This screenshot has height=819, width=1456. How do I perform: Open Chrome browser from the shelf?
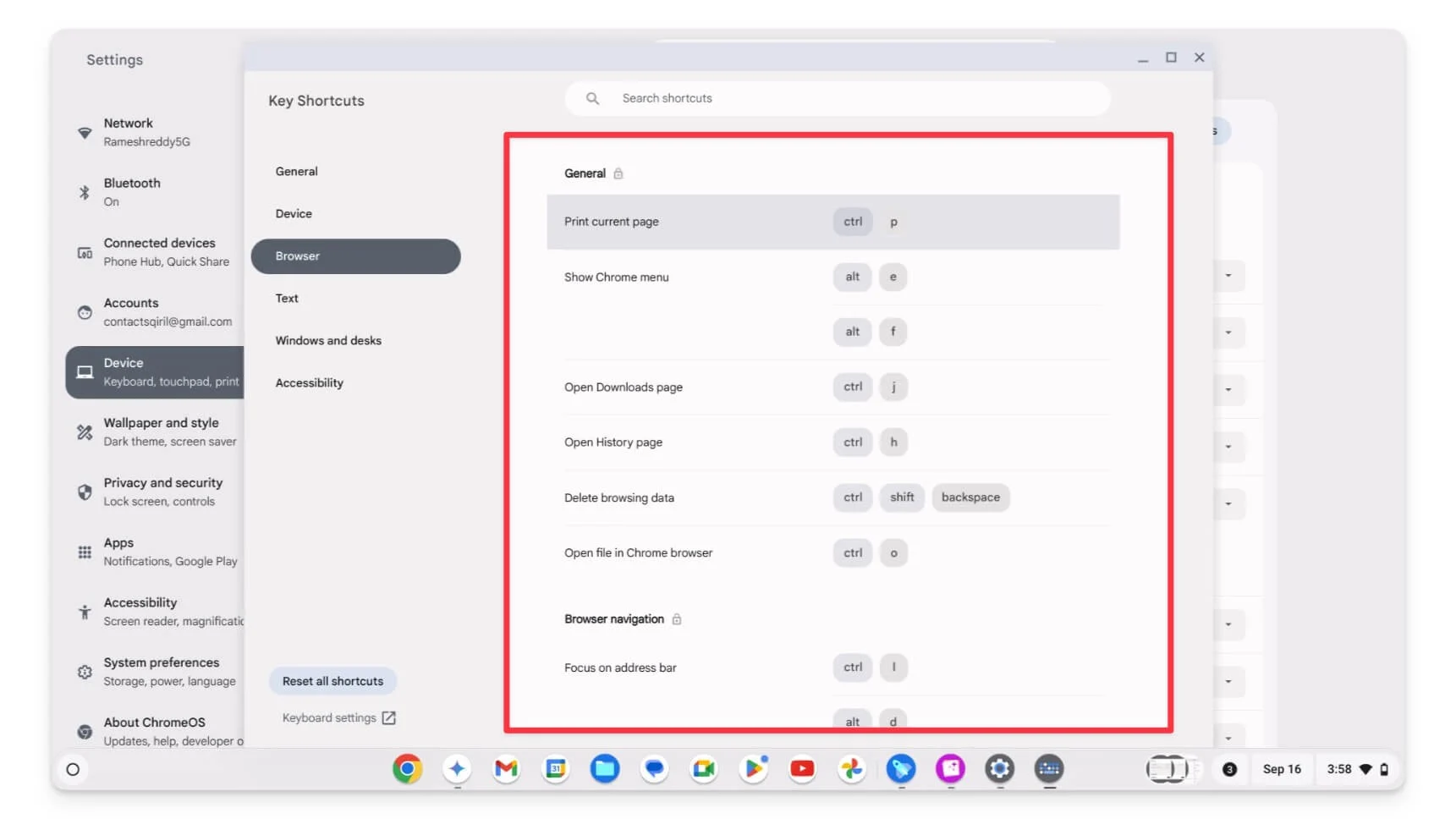pos(407,769)
